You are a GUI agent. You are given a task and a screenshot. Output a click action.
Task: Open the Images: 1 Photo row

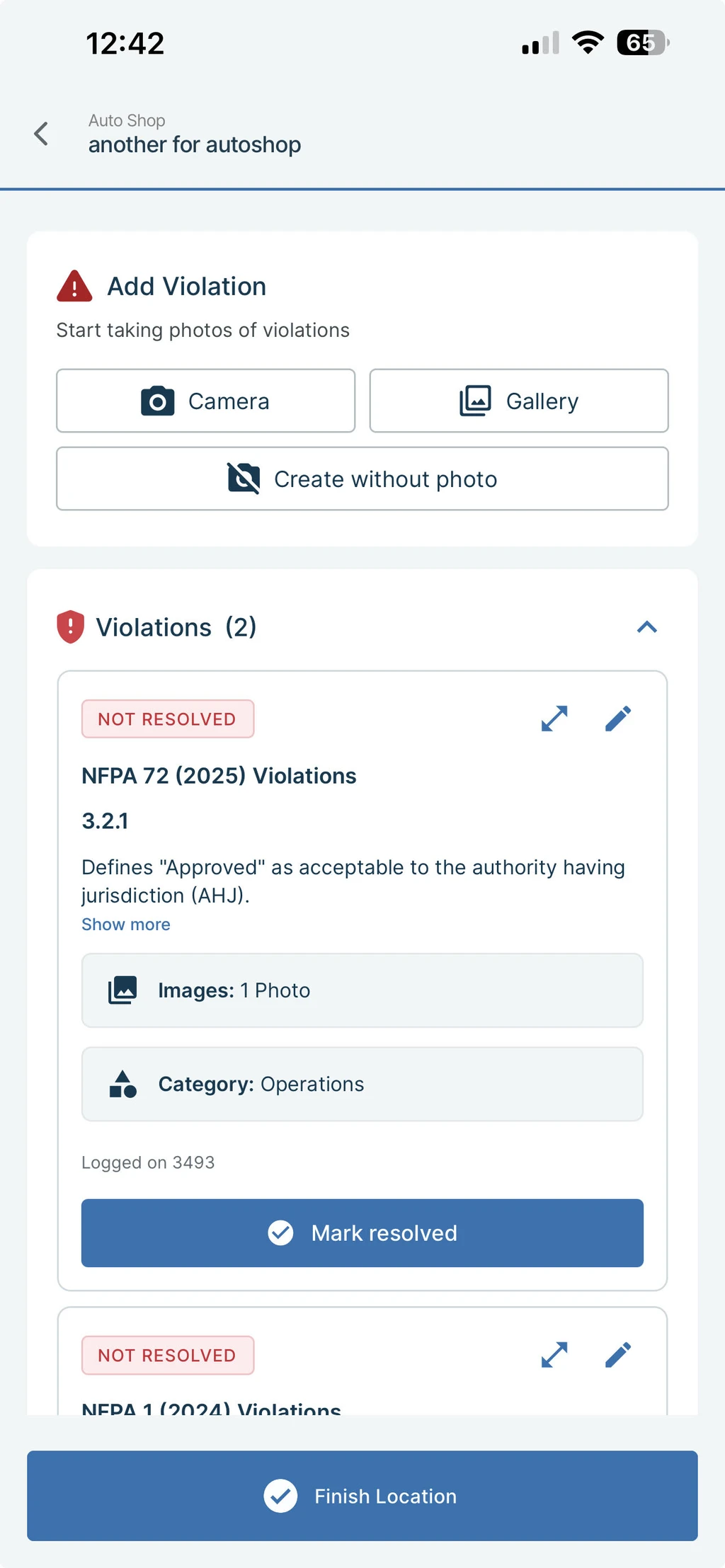click(362, 990)
